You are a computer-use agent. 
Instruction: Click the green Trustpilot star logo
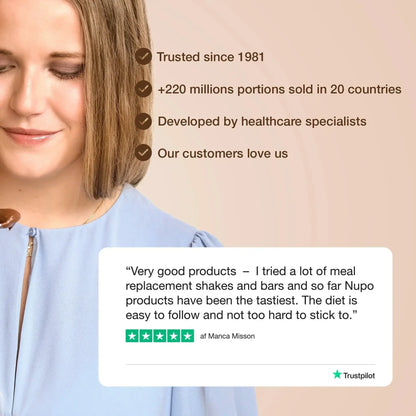[x=337, y=374]
